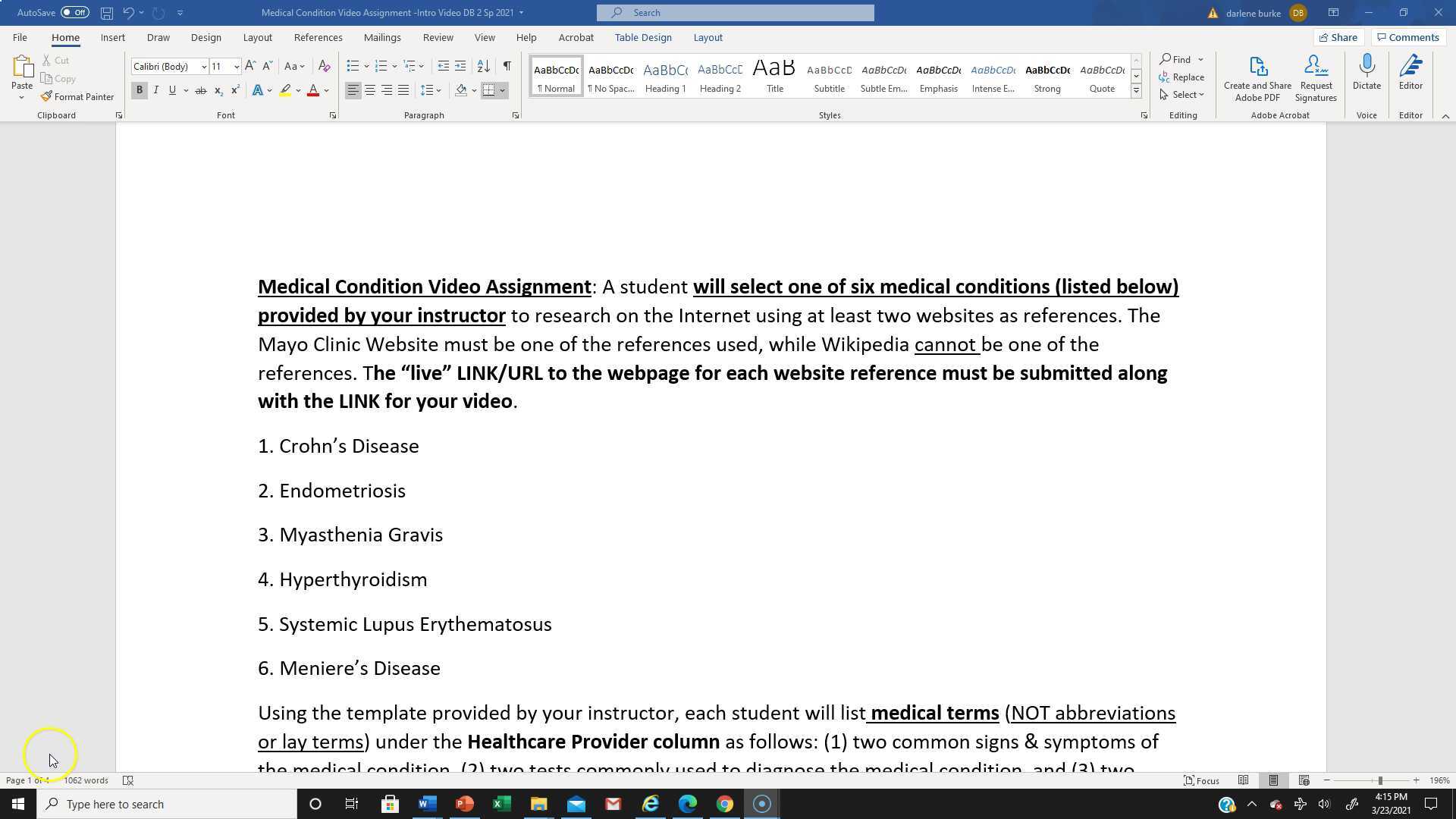The width and height of the screenshot is (1456, 819).
Task: Apply strikethrough to selected text
Action: tap(200, 90)
